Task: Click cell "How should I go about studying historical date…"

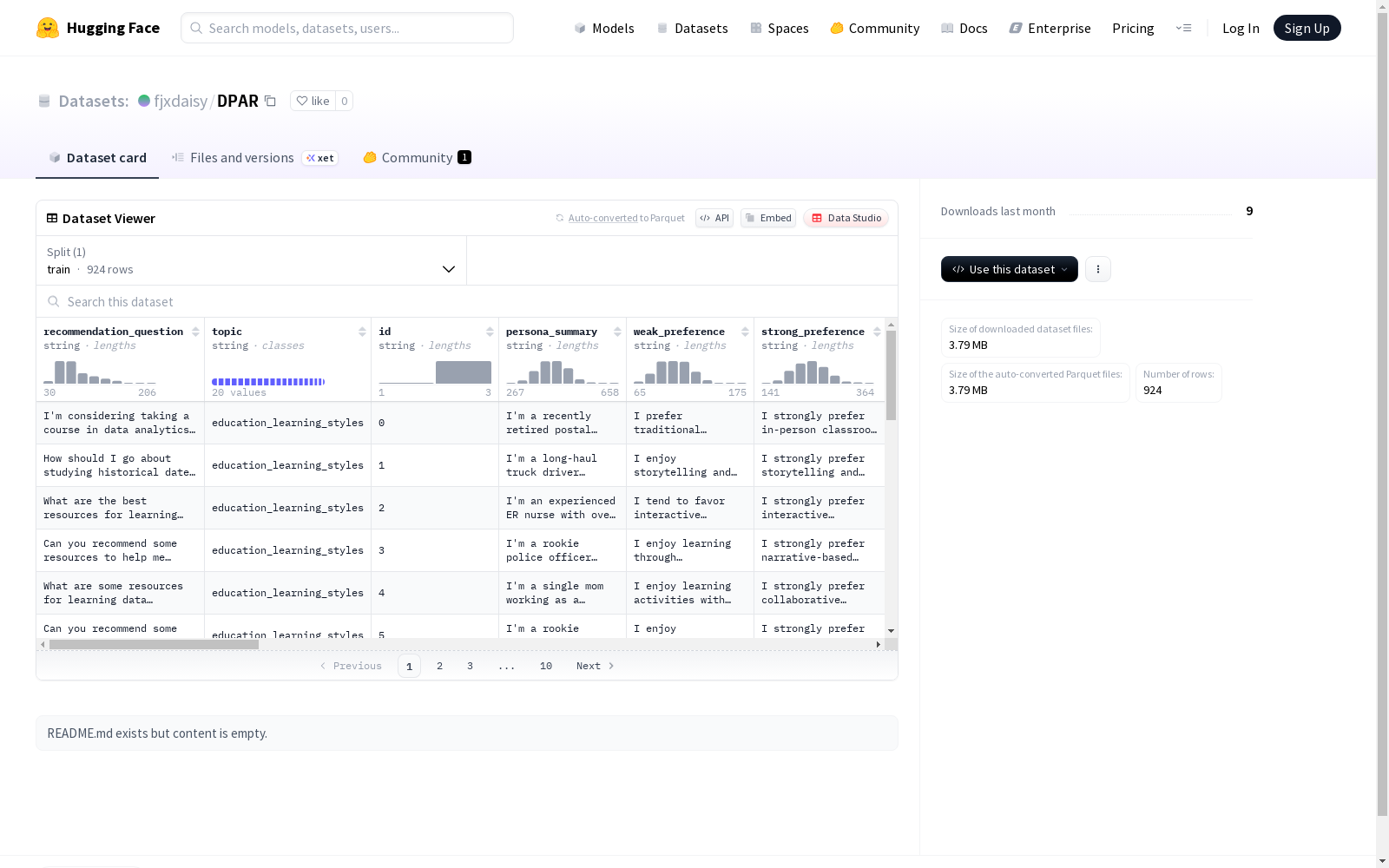Action: click(x=120, y=465)
